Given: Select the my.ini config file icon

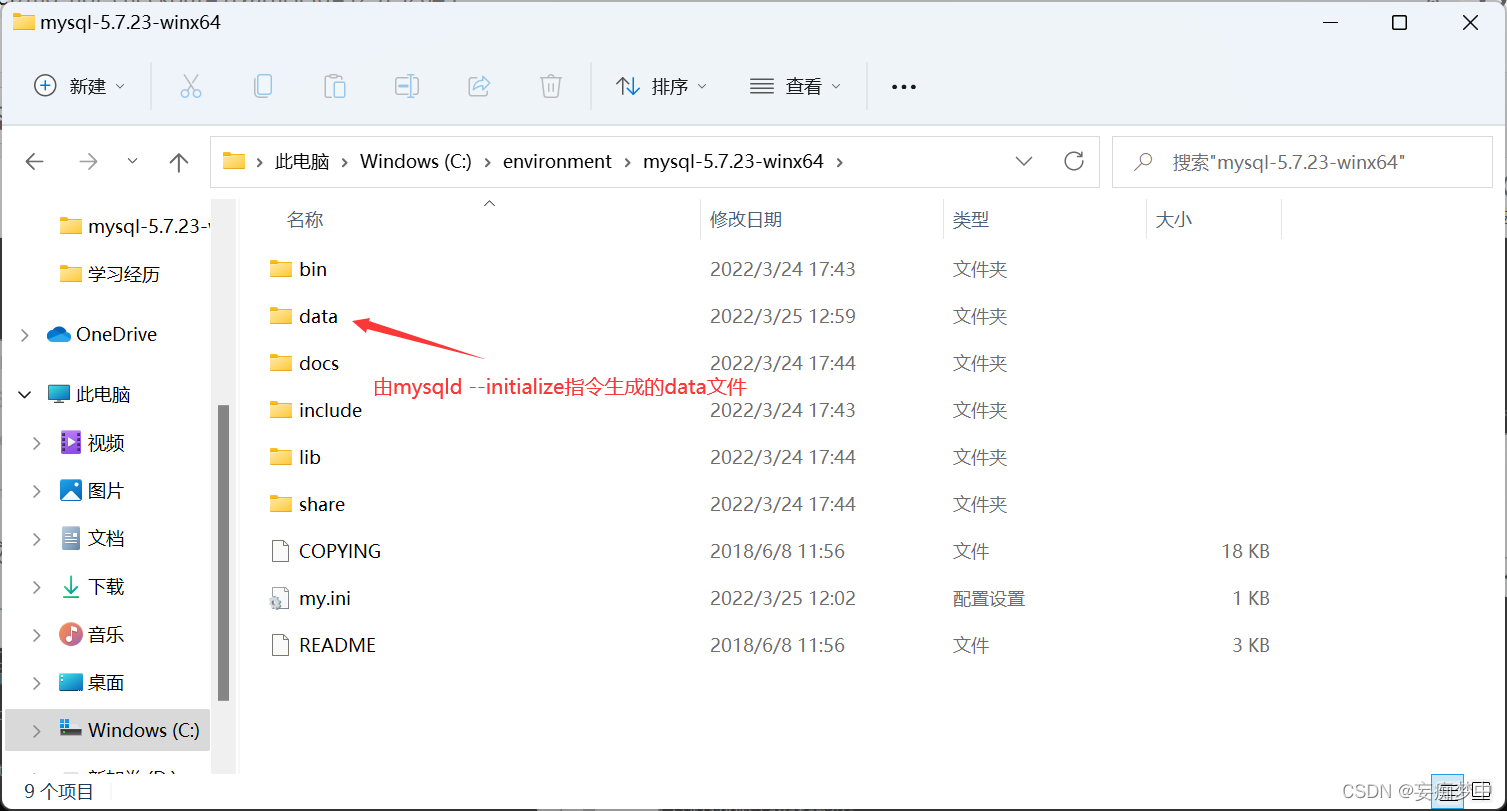Looking at the screenshot, I should (279, 598).
